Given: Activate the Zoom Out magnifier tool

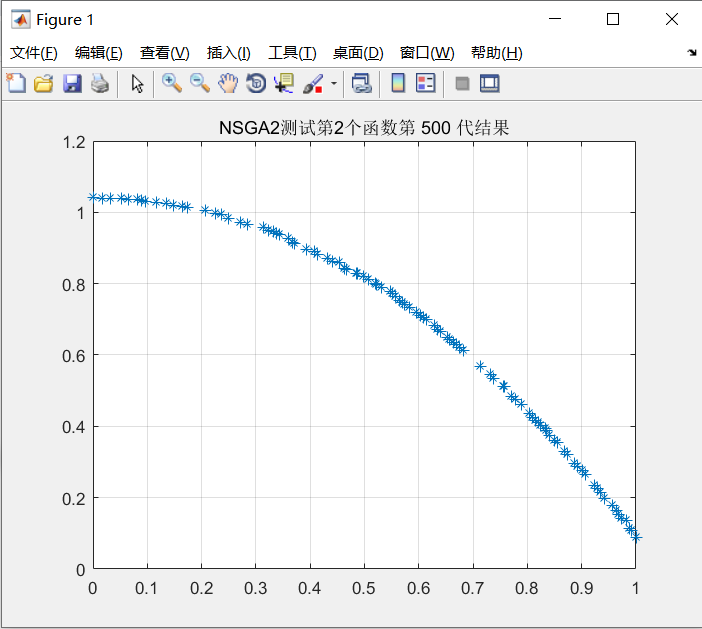Looking at the screenshot, I should pos(200,83).
